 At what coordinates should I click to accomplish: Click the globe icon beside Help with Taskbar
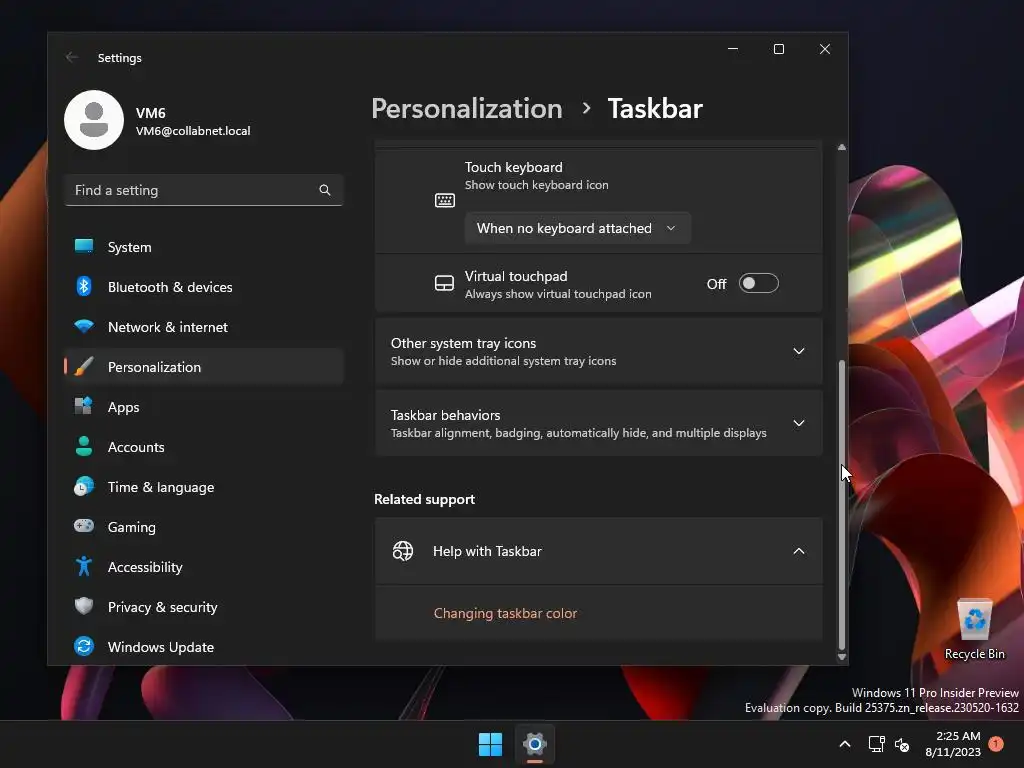pos(403,551)
